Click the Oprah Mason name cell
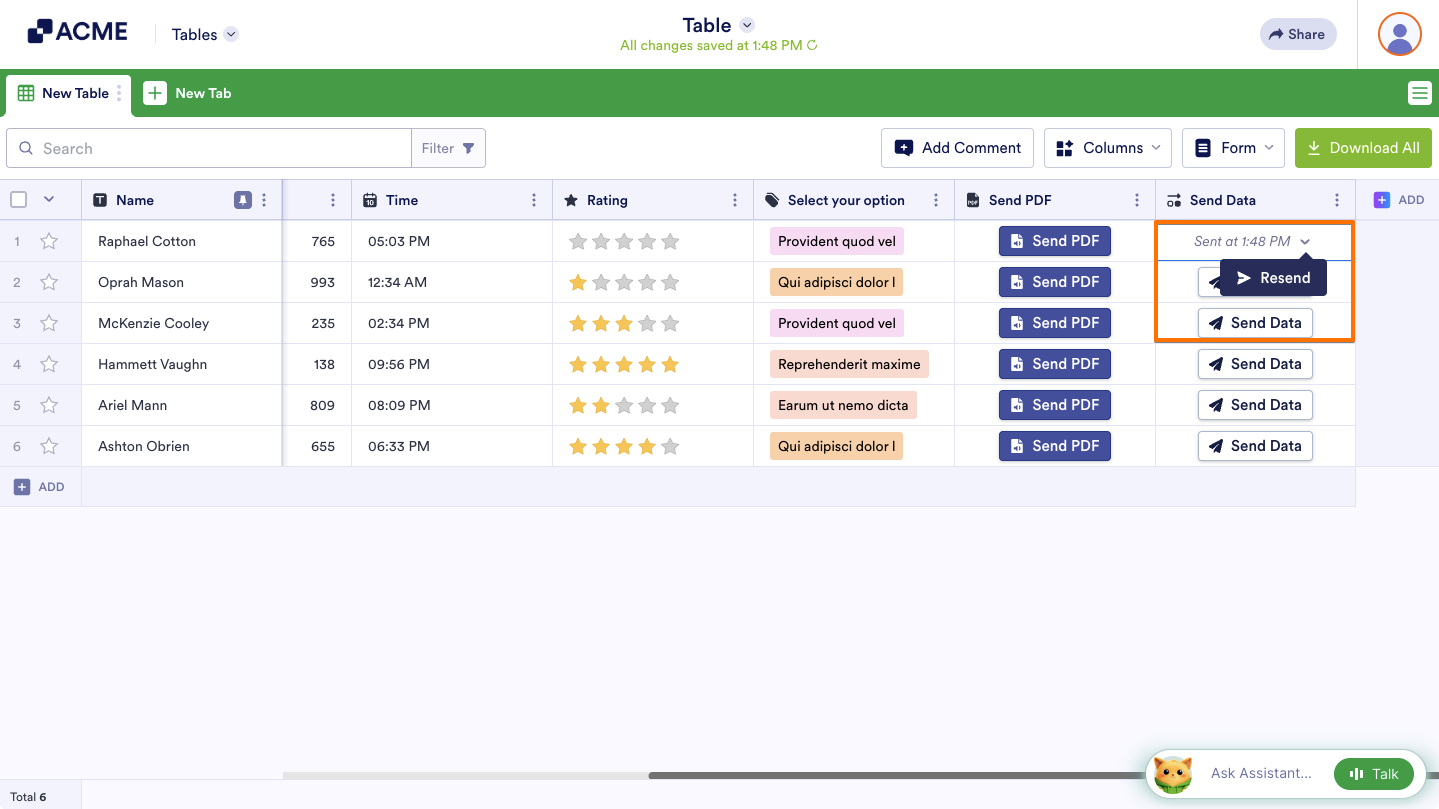Viewport: 1439px width, 809px height. point(181,282)
